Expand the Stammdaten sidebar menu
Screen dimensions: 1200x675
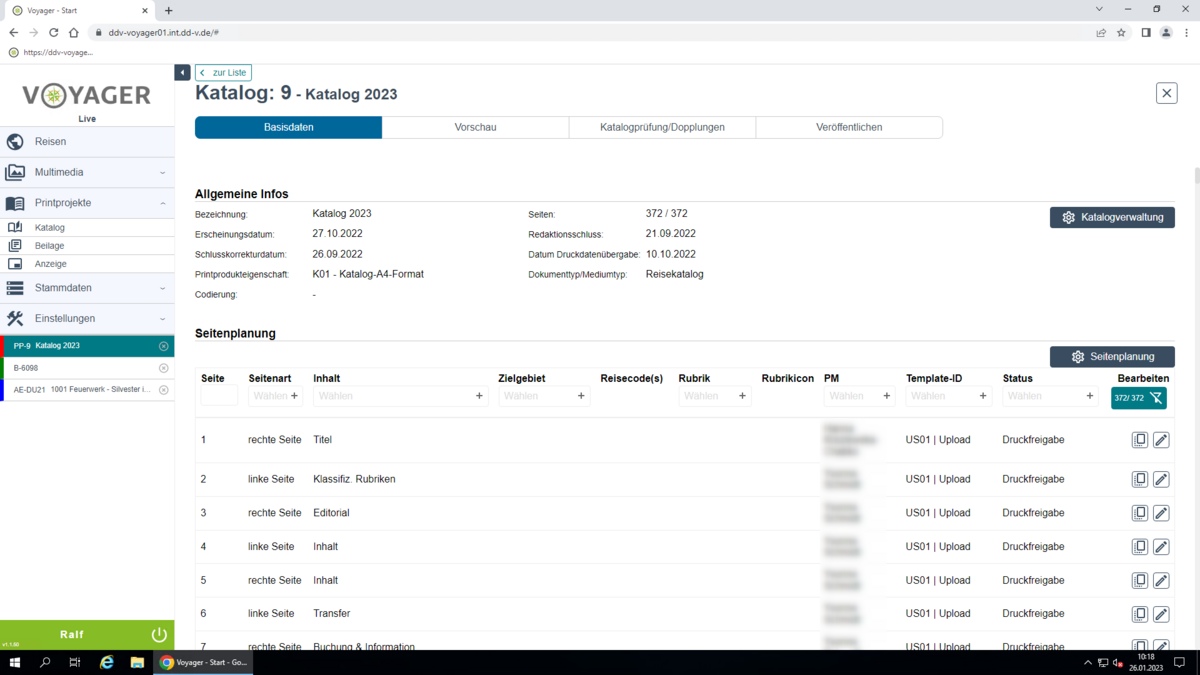point(87,288)
